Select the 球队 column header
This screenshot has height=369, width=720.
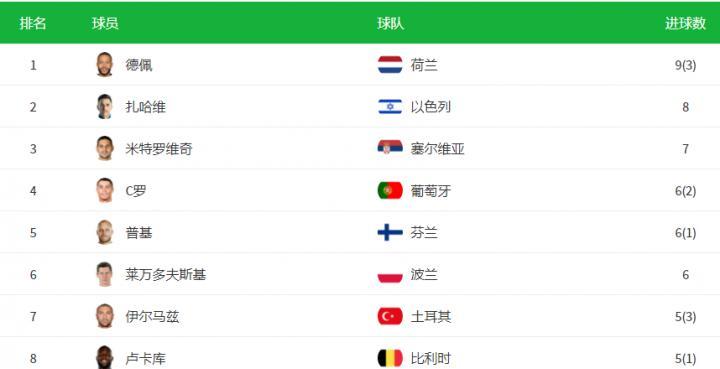pos(390,23)
